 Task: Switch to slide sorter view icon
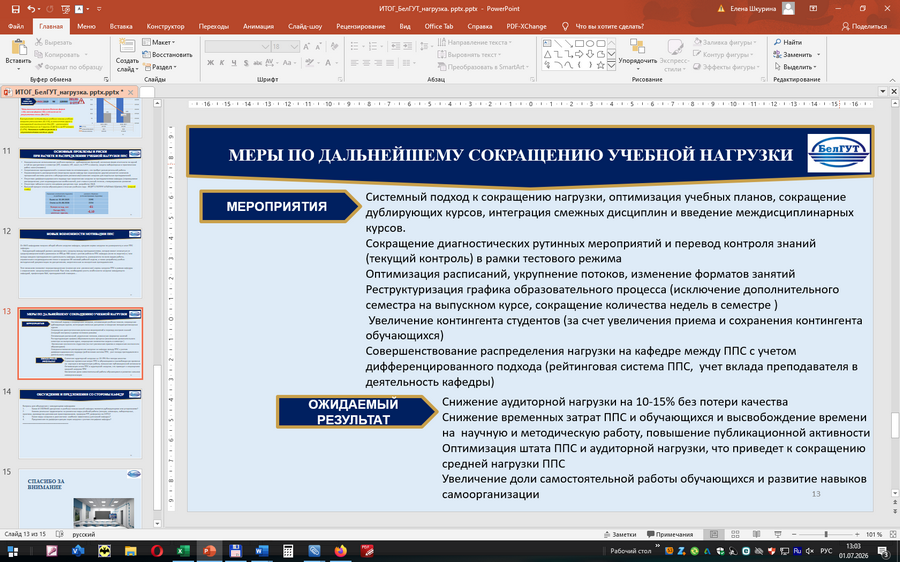pyautogui.click(x=735, y=534)
